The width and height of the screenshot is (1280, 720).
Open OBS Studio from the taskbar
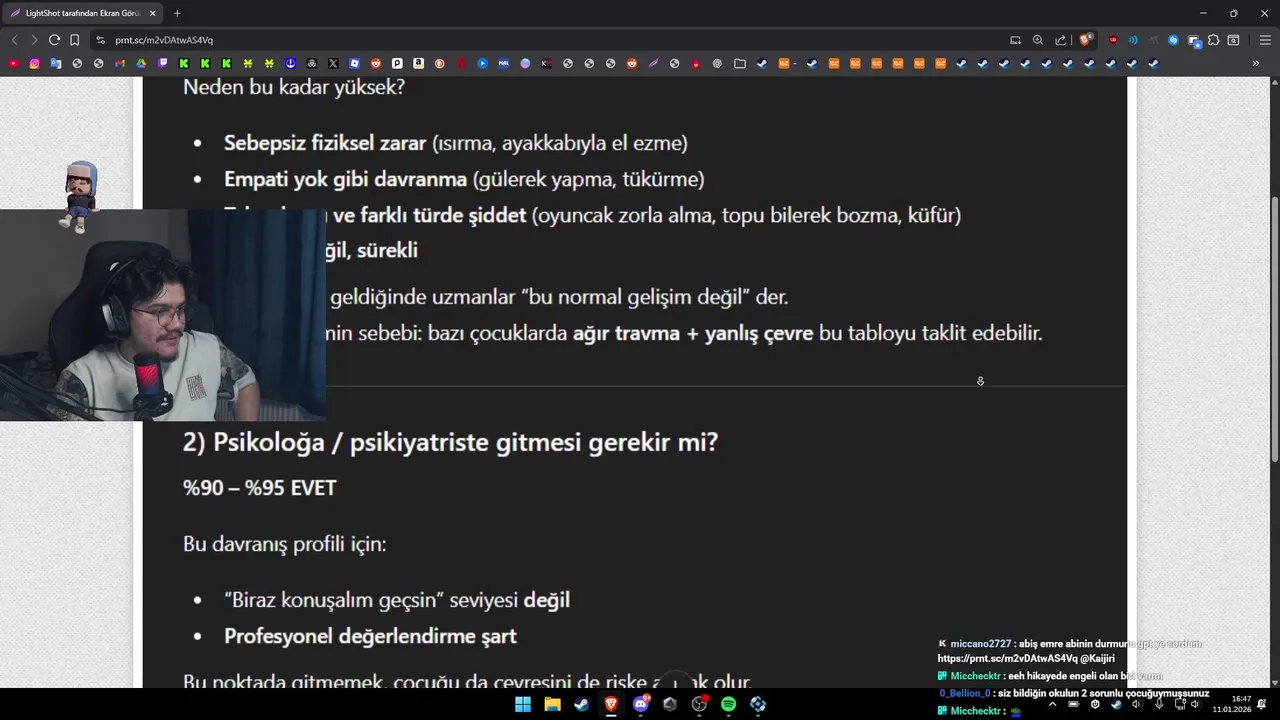699,704
